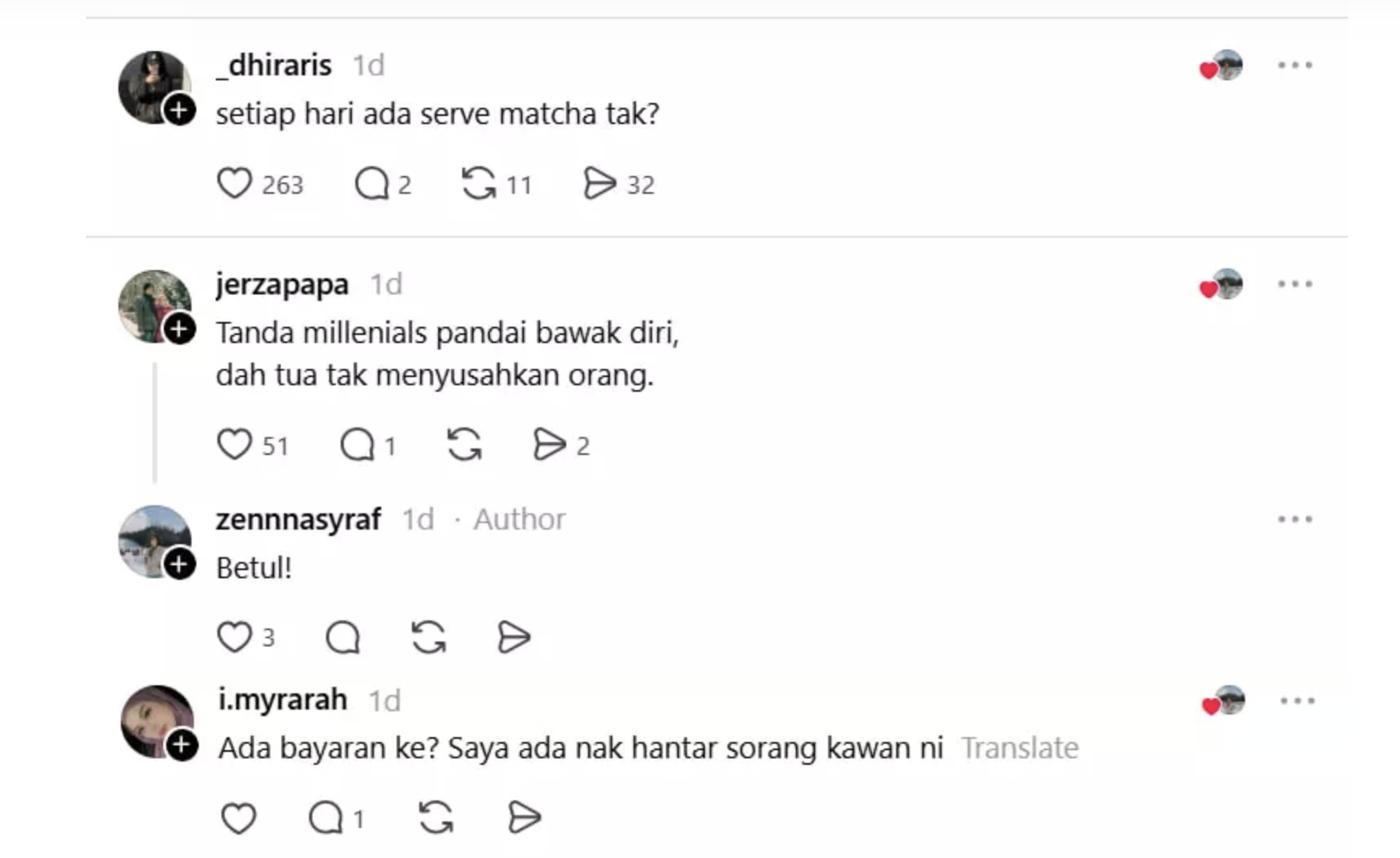Open more options for jerzapapa's comment

pos(1295,284)
